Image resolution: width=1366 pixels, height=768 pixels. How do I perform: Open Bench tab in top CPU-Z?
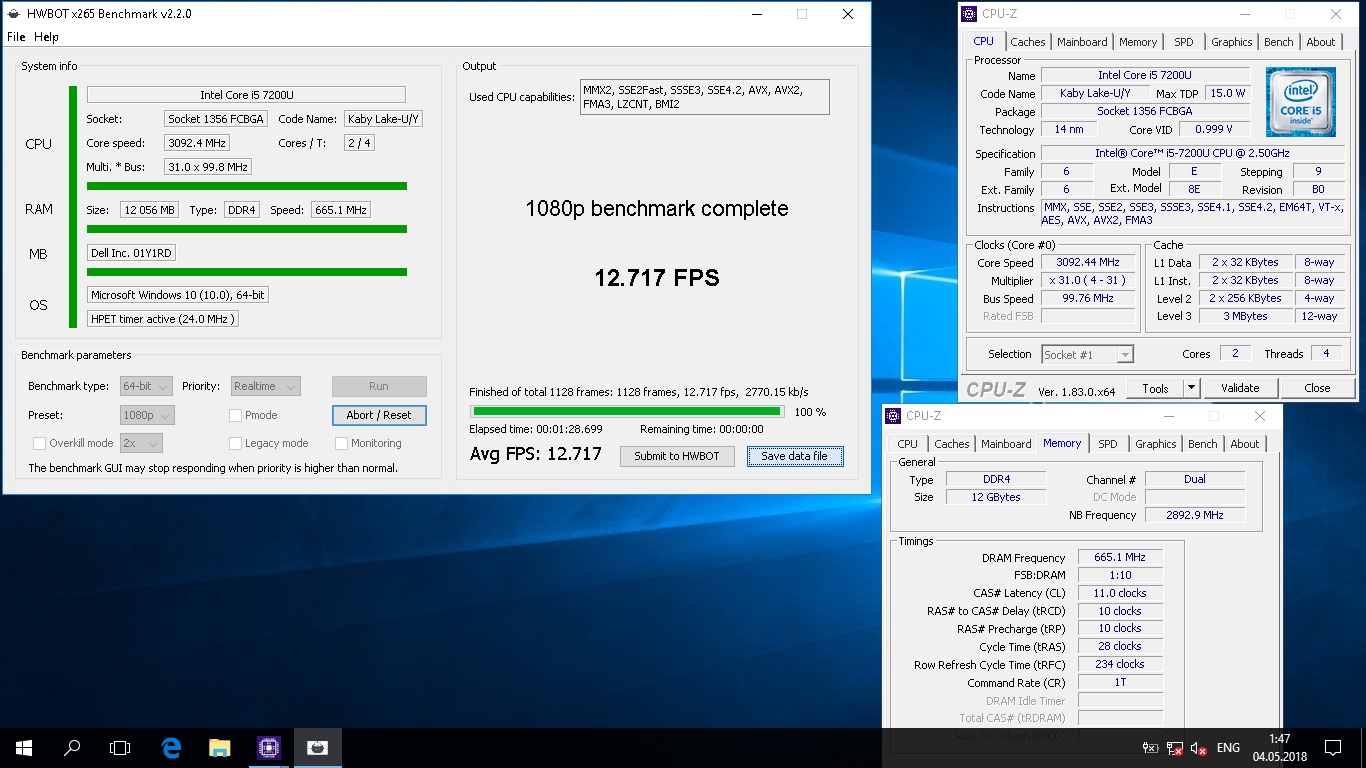pos(1279,42)
